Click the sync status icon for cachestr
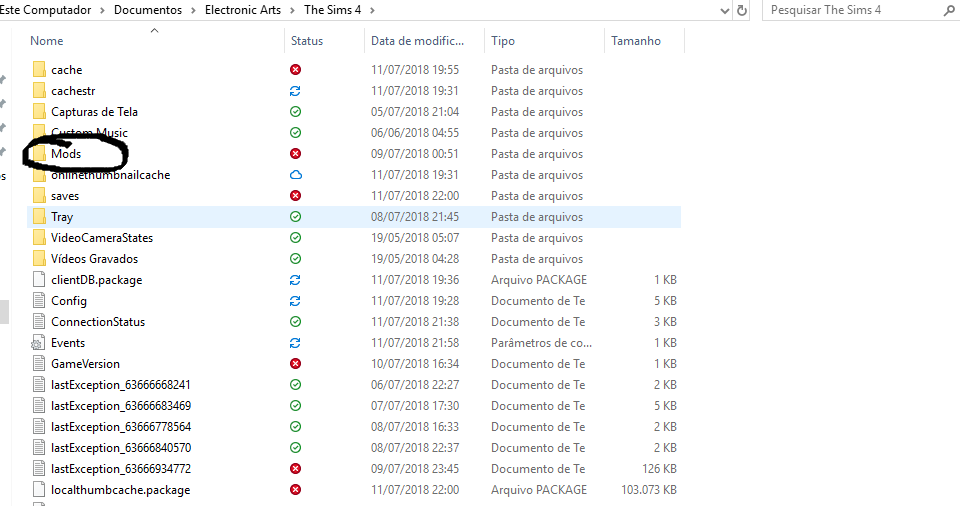The height and width of the screenshot is (506, 960). click(x=295, y=91)
